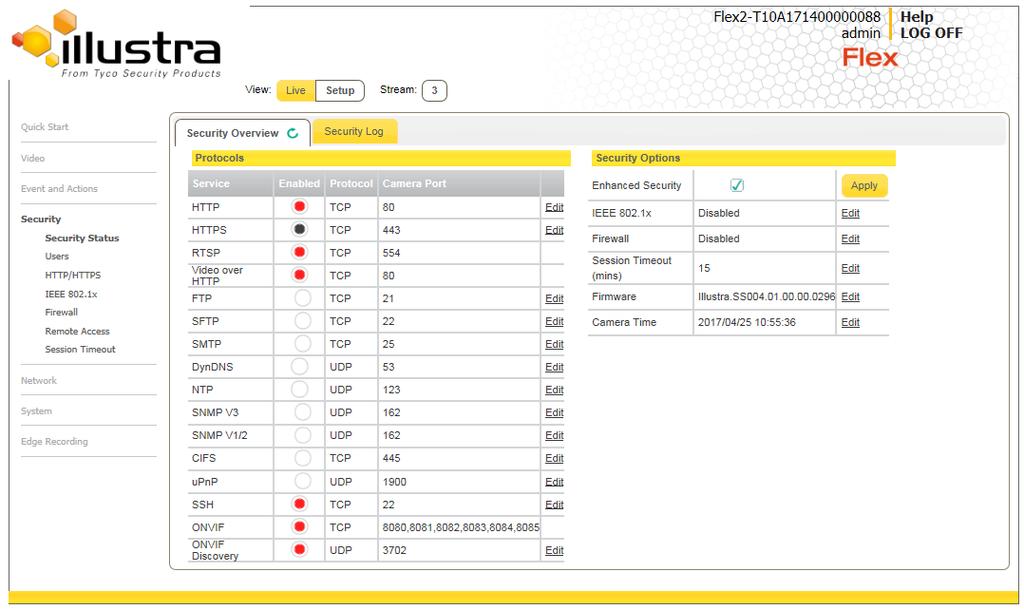Open Event and Actions section
Image resolution: width=1024 pixels, height=610 pixels.
59,189
